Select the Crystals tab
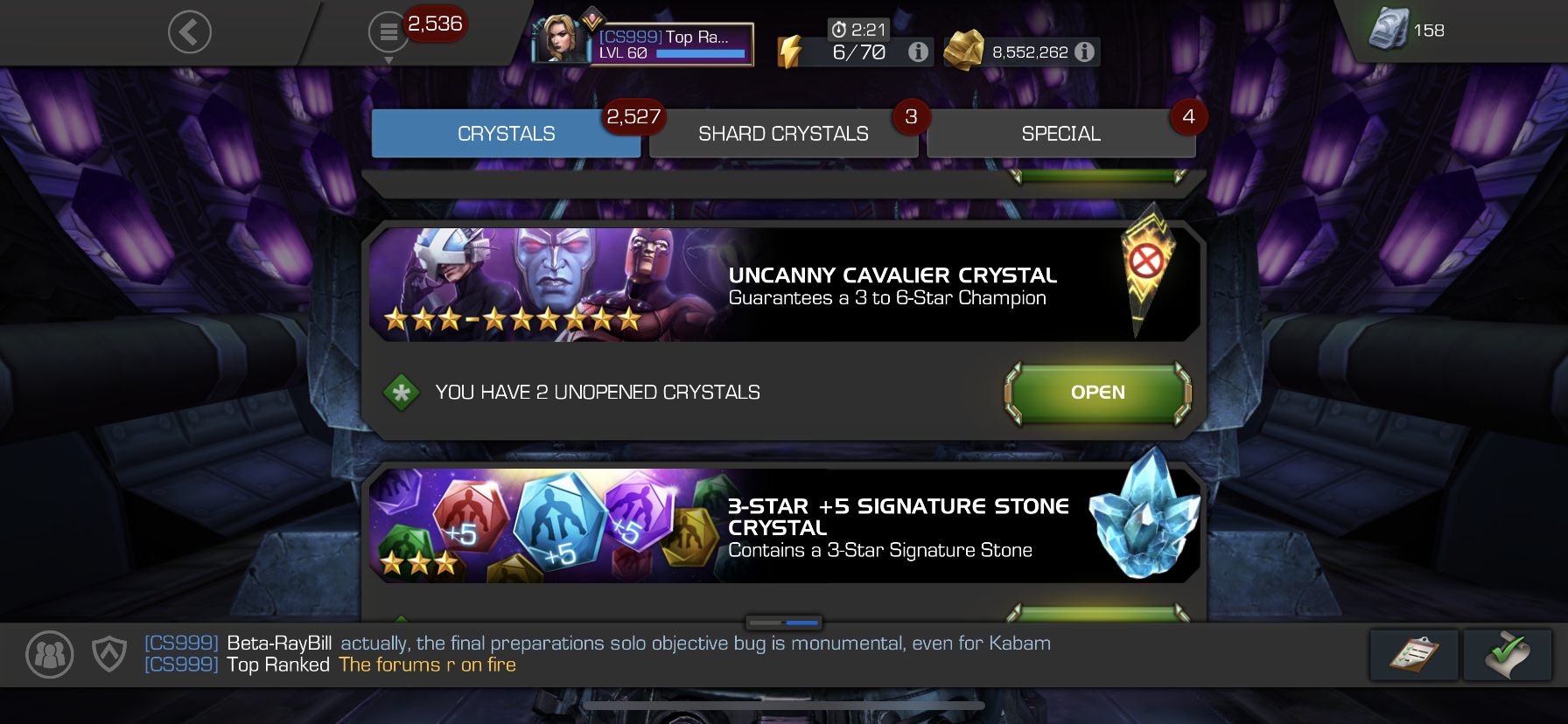This screenshot has height=724, width=1568. (x=506, y=134)
